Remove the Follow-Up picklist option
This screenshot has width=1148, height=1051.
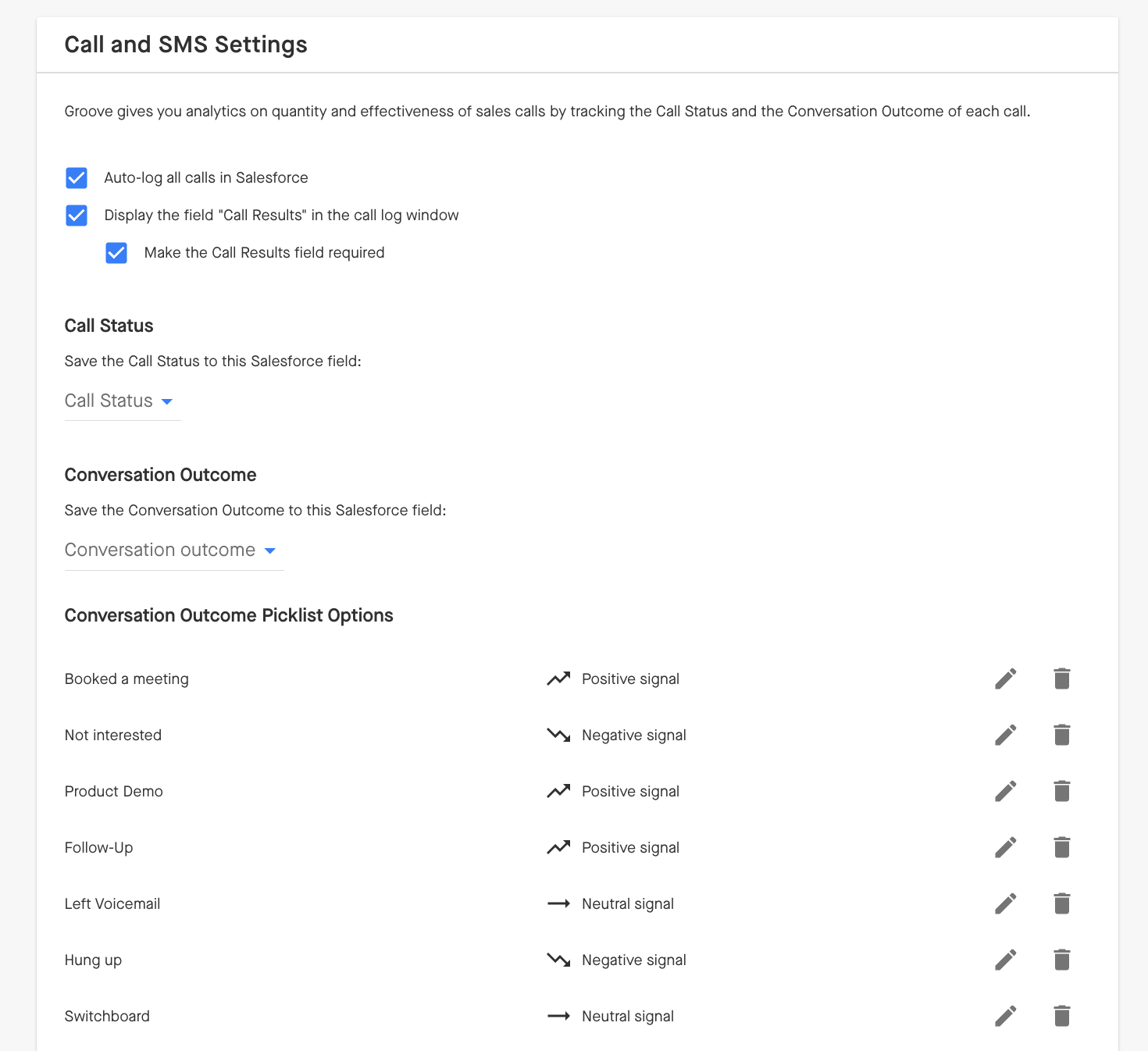coord(1061,847)
